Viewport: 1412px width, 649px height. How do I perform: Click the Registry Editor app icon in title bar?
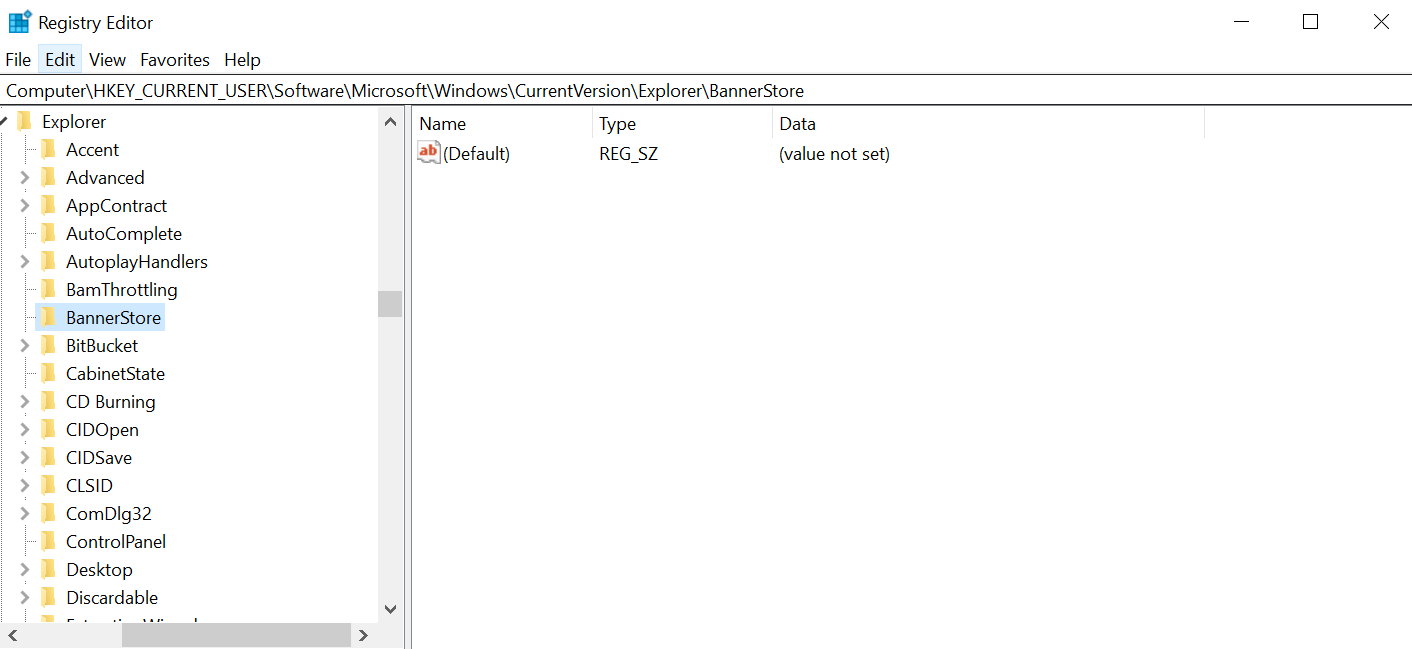[x=19, y=21]
